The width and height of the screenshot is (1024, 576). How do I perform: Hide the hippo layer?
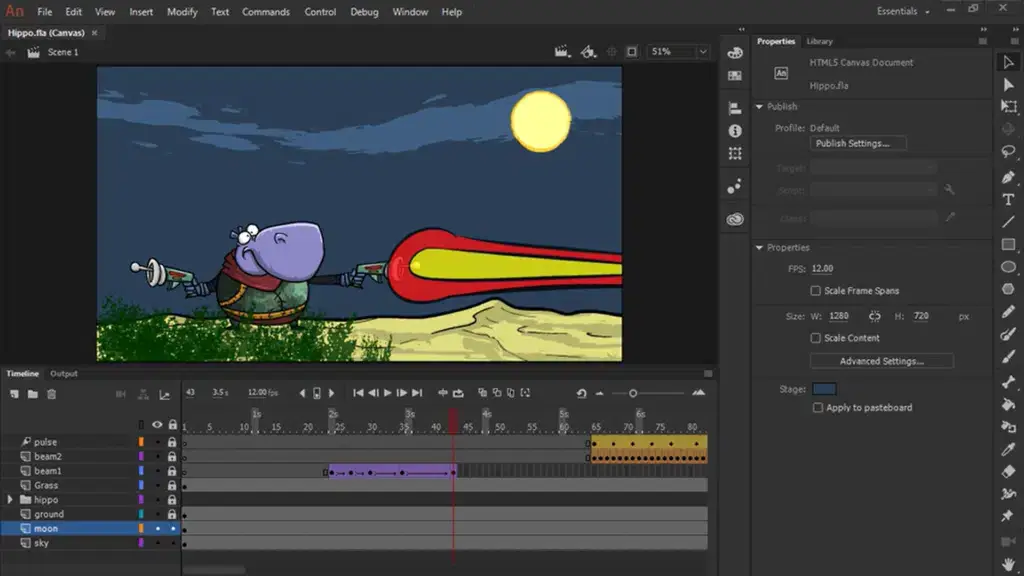156,499
